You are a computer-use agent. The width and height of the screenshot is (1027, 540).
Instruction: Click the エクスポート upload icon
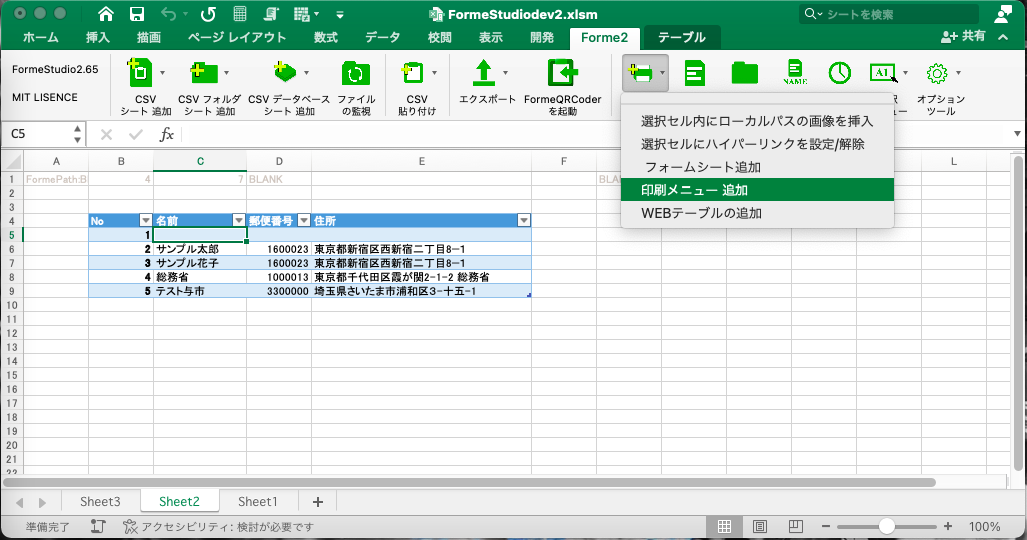(x=483, y=73)
